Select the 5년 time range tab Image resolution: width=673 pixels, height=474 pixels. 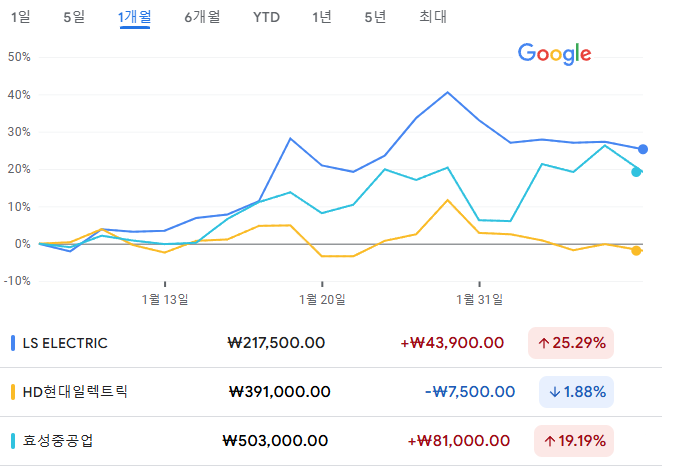tap(375, 17)
